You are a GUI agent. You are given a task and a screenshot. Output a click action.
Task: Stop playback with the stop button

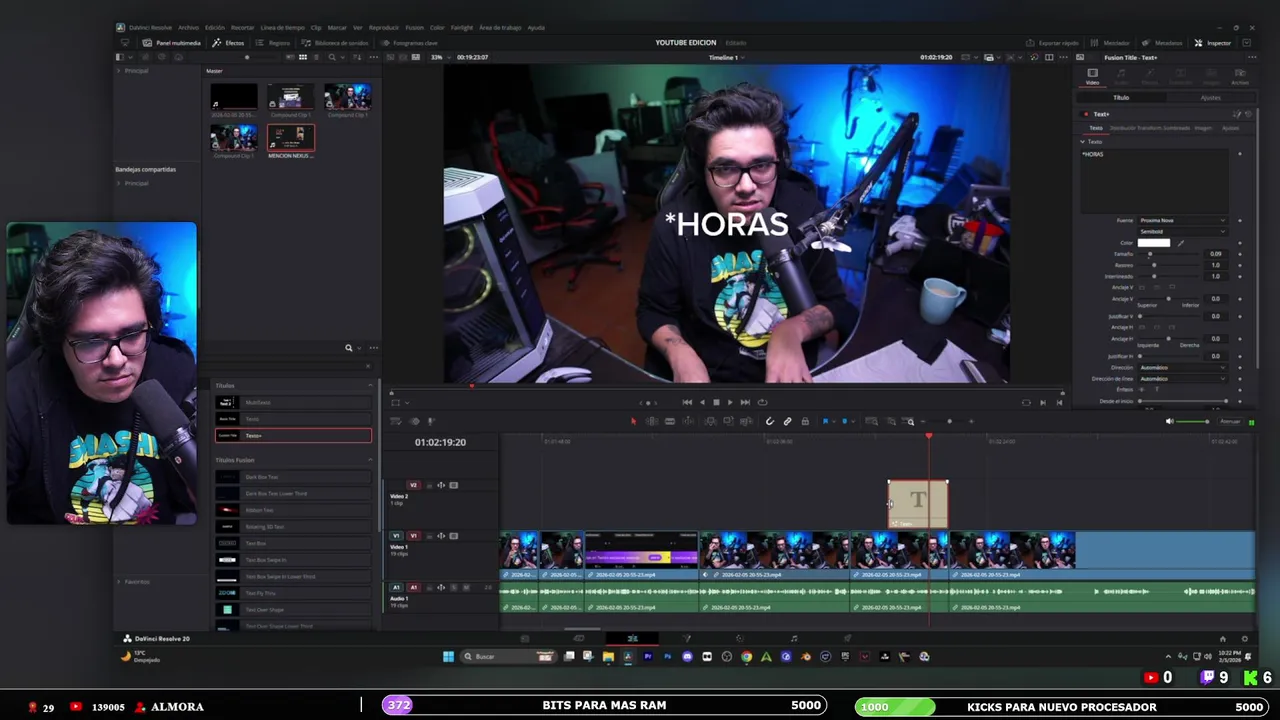pos(716,402)
